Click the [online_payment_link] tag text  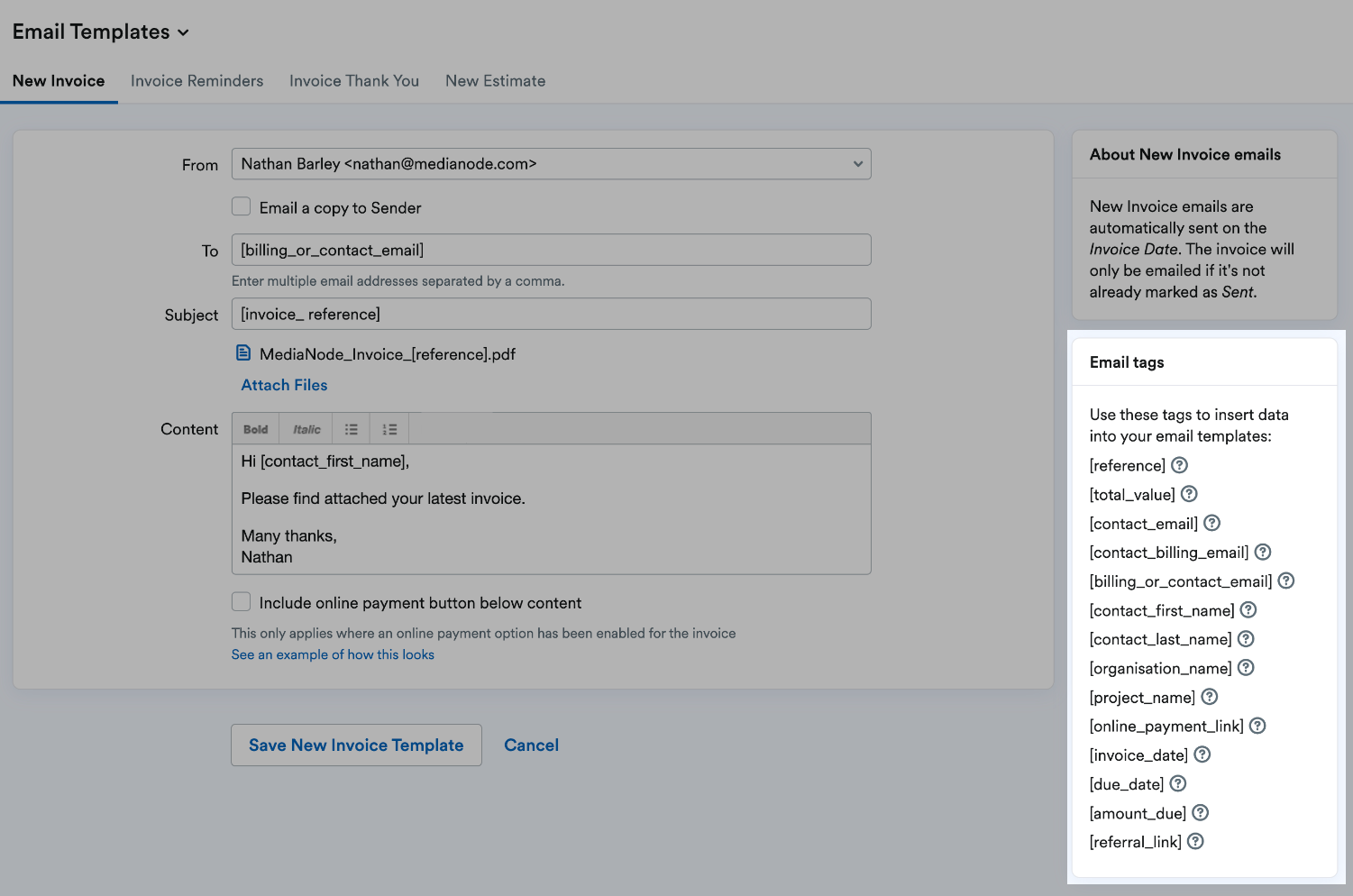click(1166, 727)
